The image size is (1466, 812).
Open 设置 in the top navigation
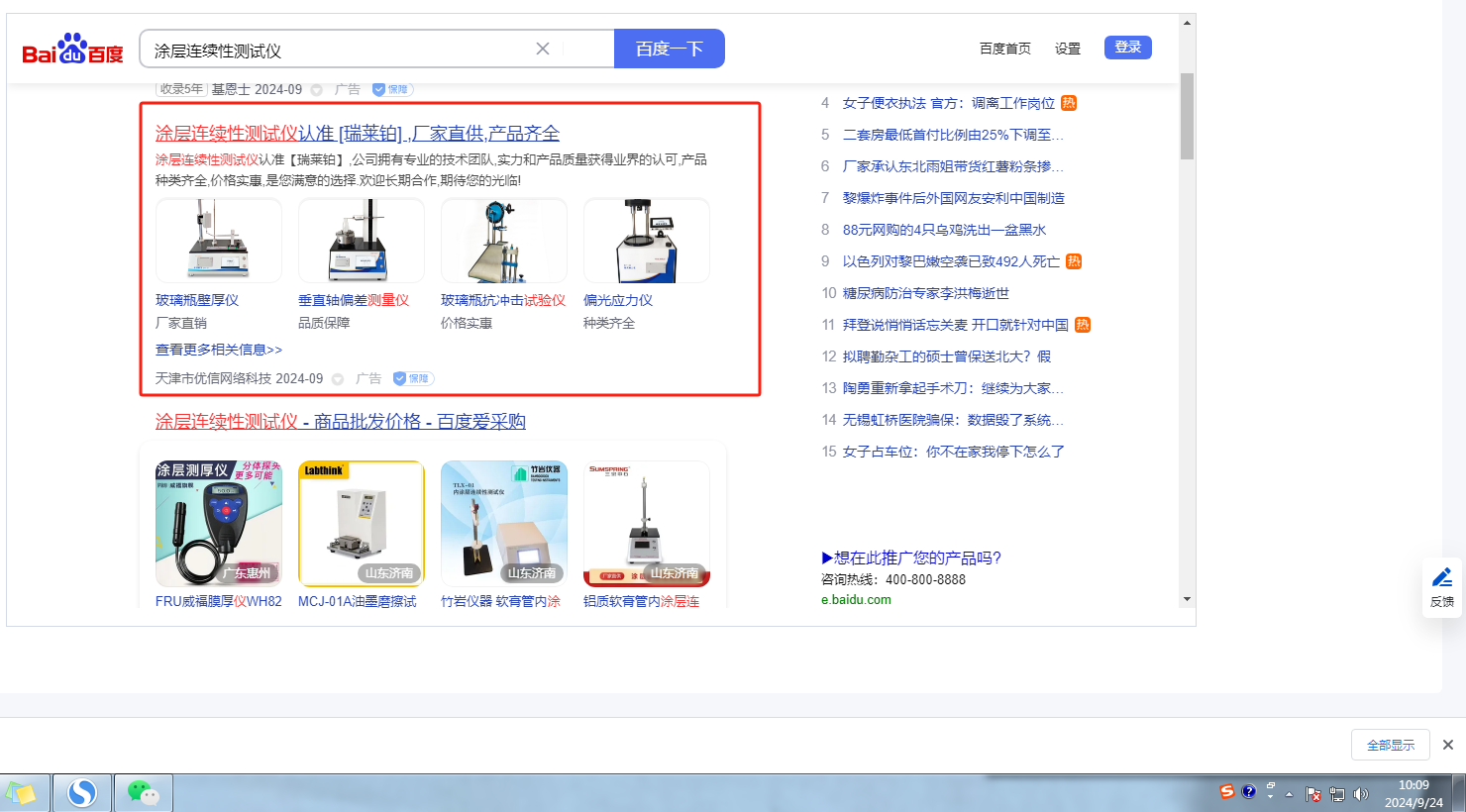coord(1068,49)
